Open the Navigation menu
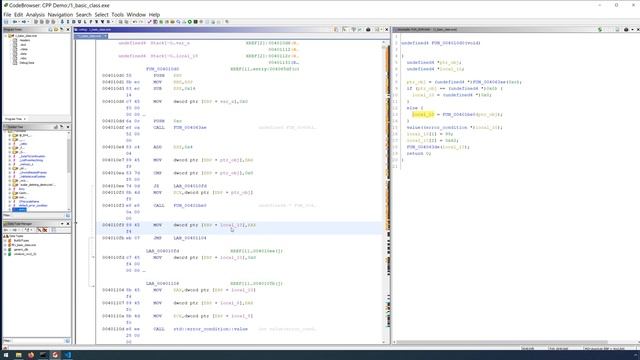 (60, 15)
